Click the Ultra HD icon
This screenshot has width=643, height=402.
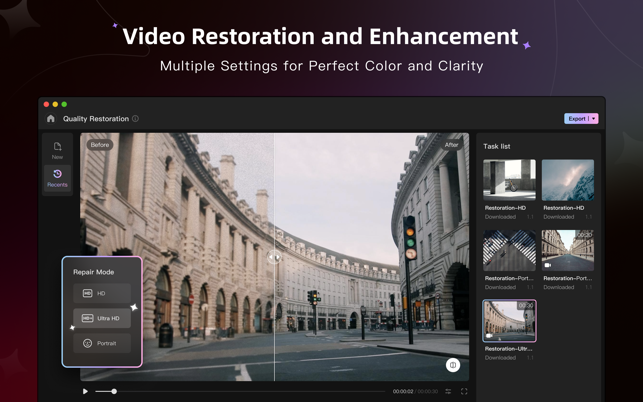click(x=87, y=318)
